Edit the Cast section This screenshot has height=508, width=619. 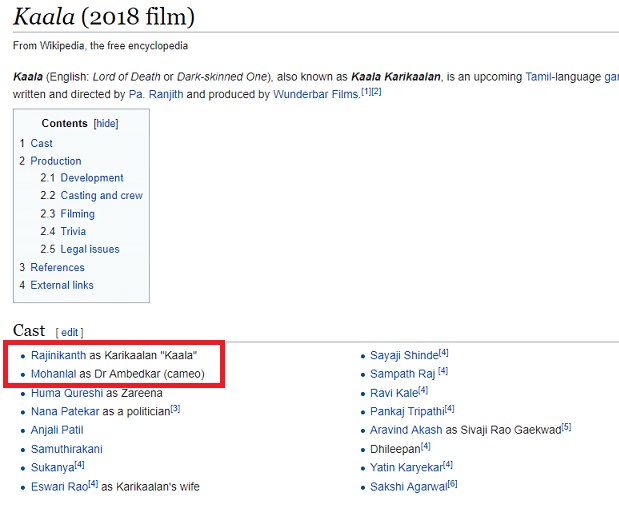(x=69, y=333)
